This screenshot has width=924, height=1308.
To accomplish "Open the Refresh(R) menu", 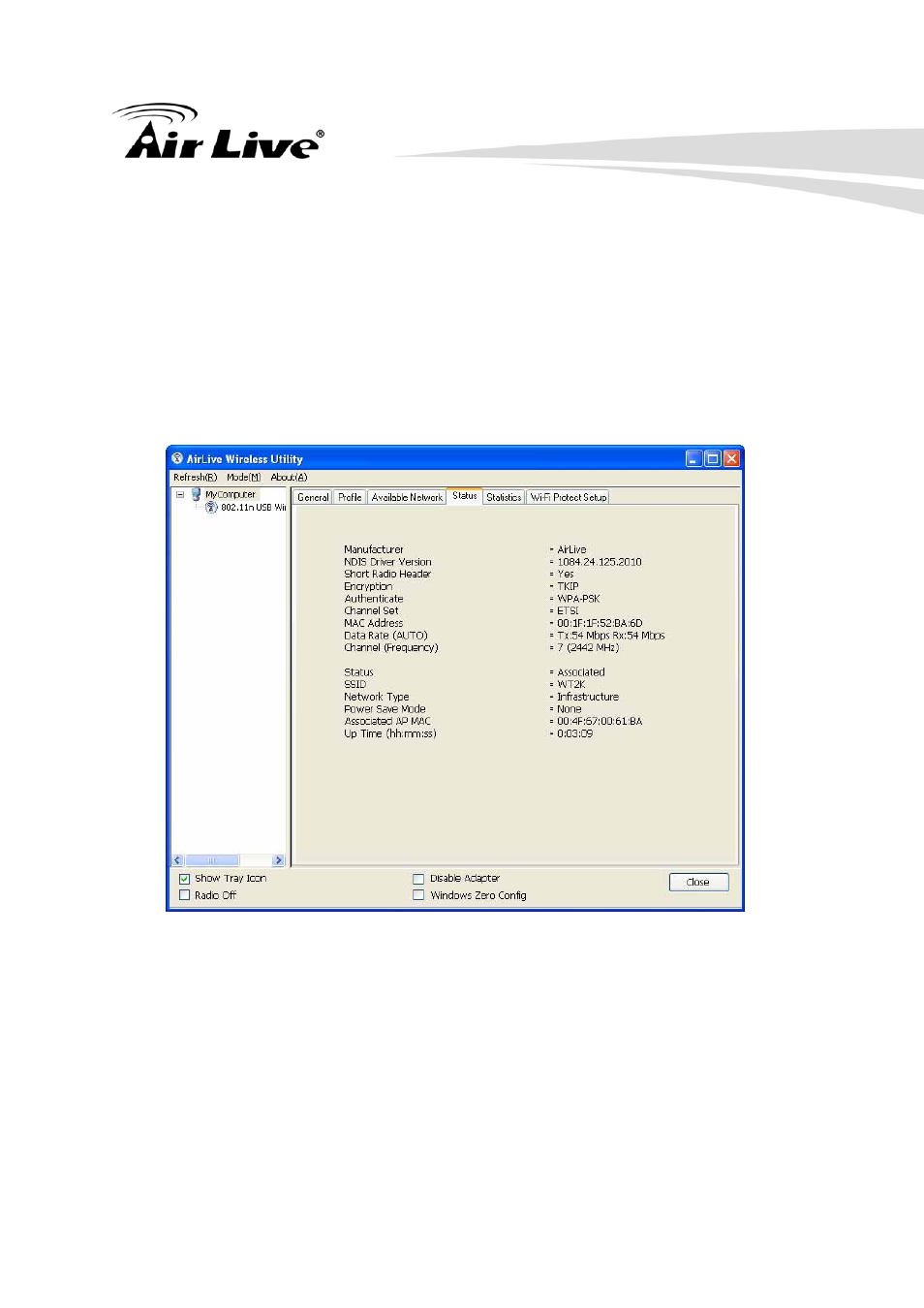I will (195, 477).
